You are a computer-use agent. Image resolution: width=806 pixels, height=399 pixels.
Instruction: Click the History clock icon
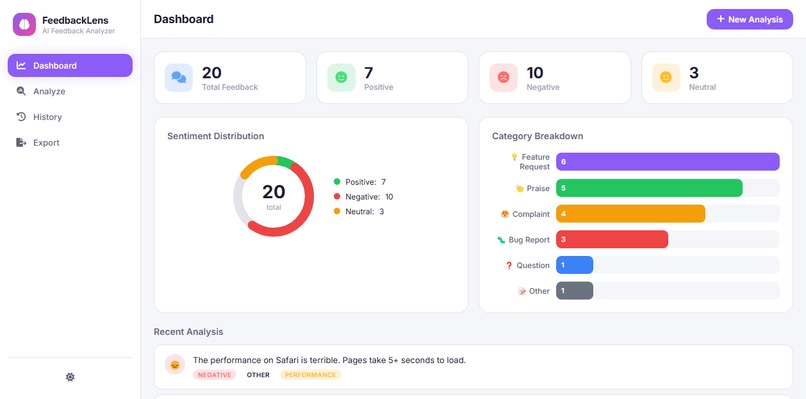point(21,117)
